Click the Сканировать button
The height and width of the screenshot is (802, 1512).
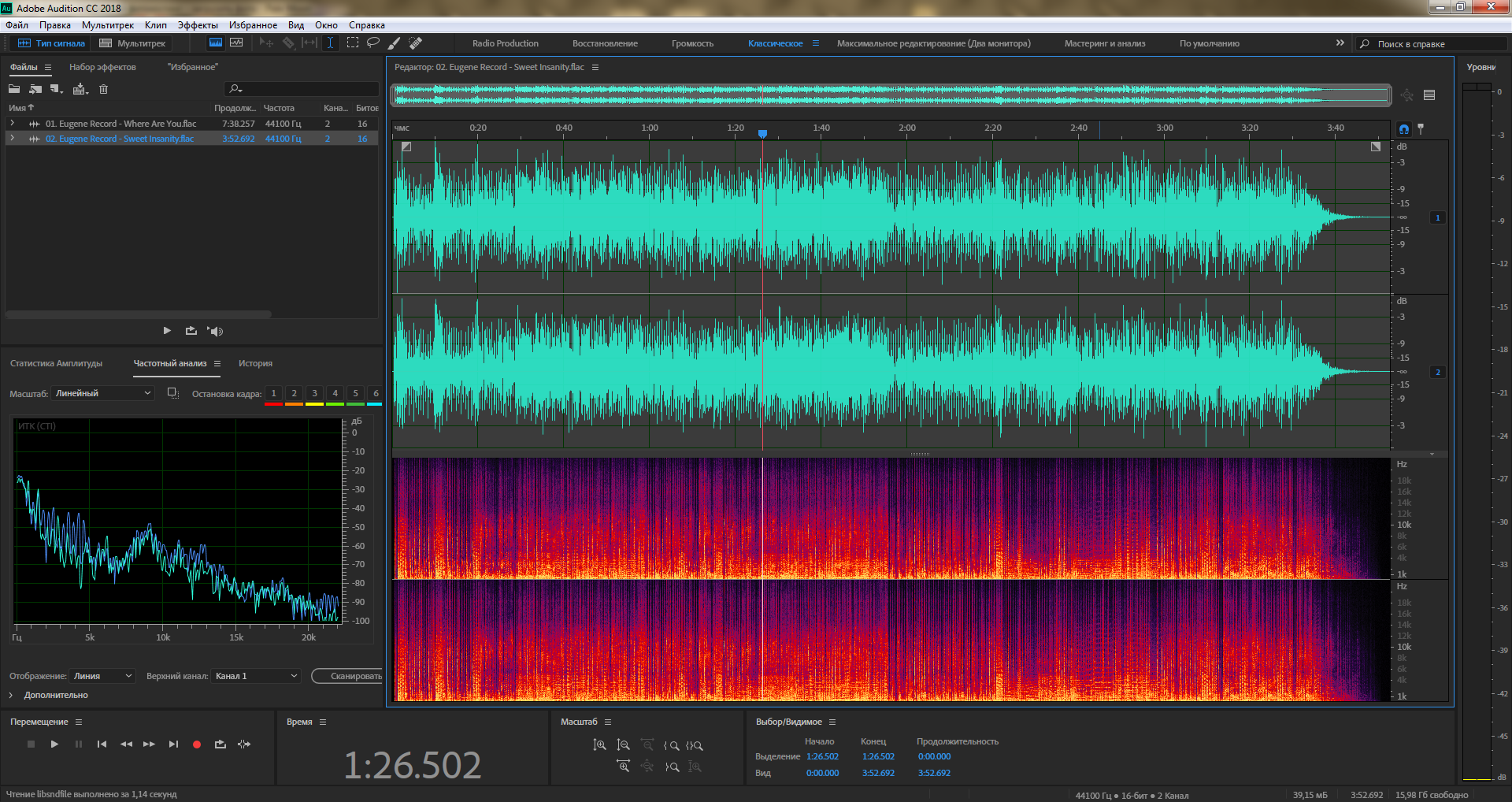pos(347,676)
